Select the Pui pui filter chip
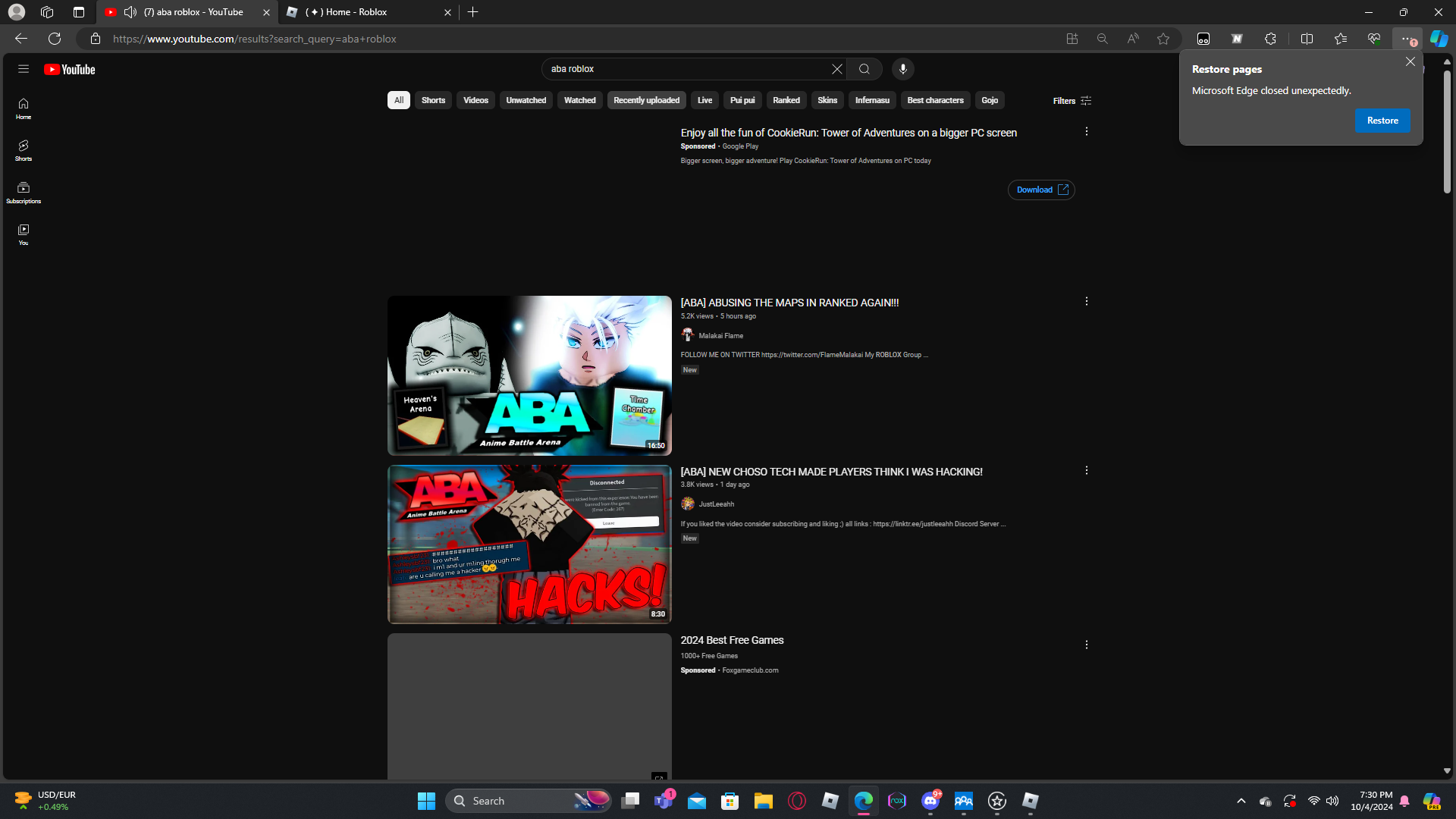 (743, 100)
